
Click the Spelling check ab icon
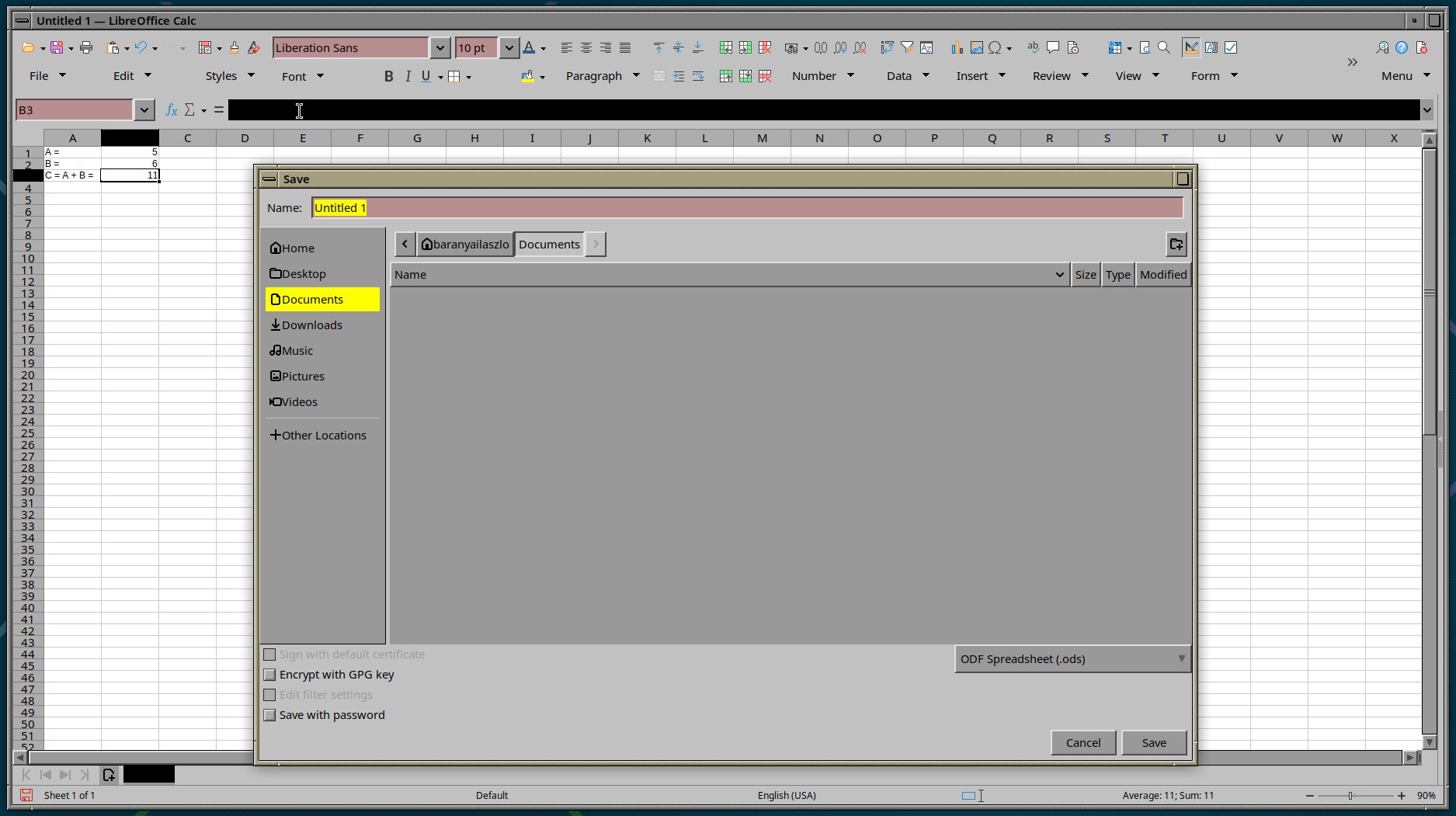(x=1033, y=47)
